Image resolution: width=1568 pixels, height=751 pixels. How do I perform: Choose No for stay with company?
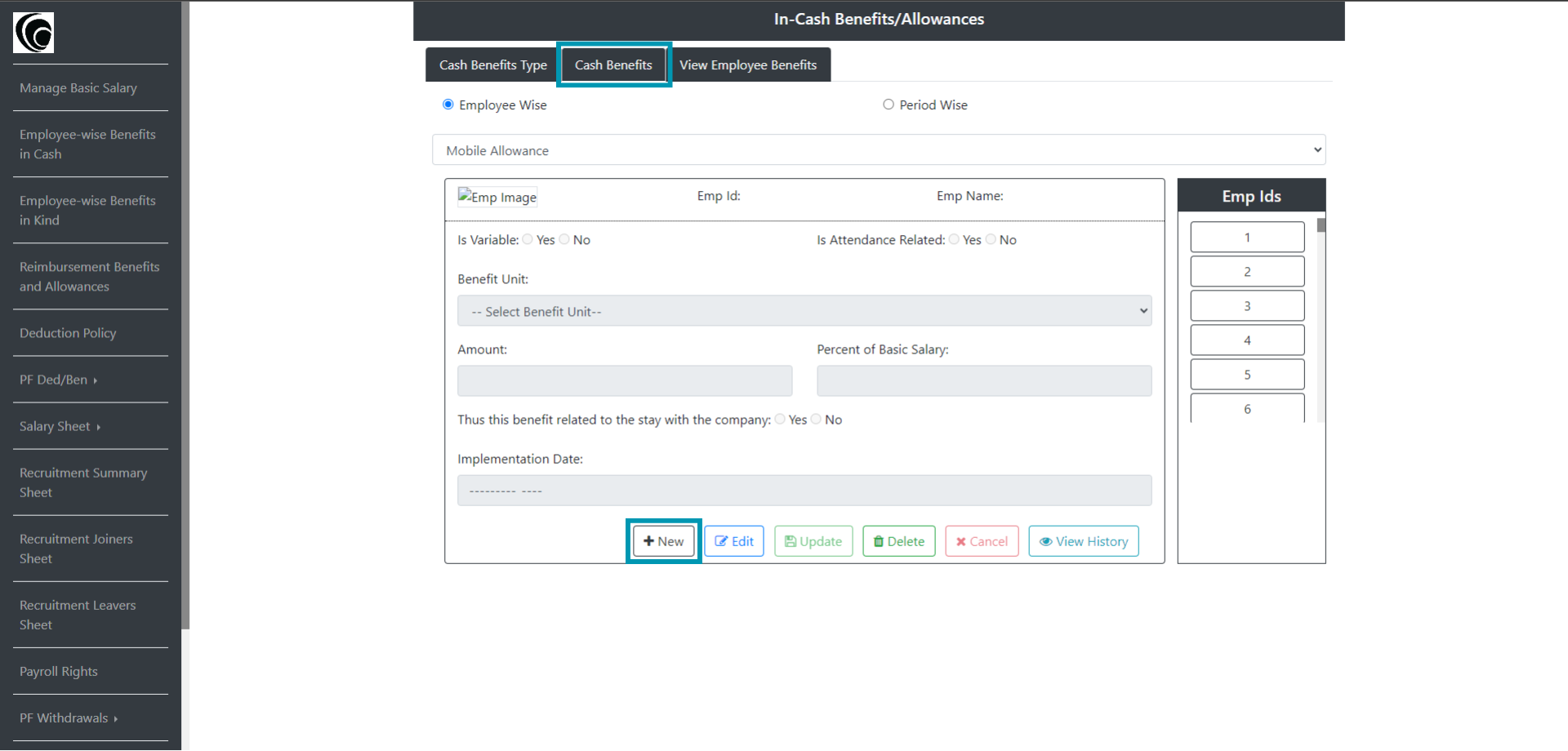[x=816, y=419]
